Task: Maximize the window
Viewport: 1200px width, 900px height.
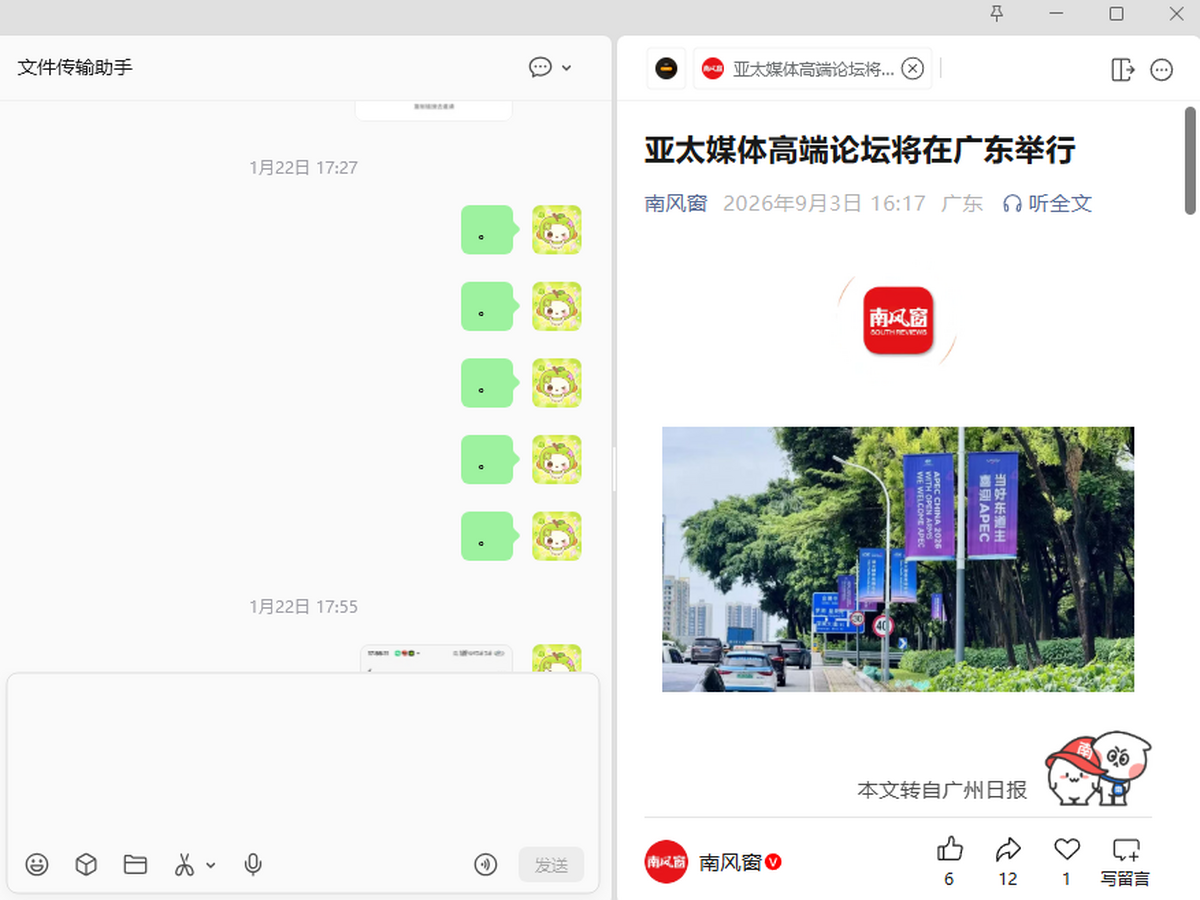Action: pos(1117,13)
